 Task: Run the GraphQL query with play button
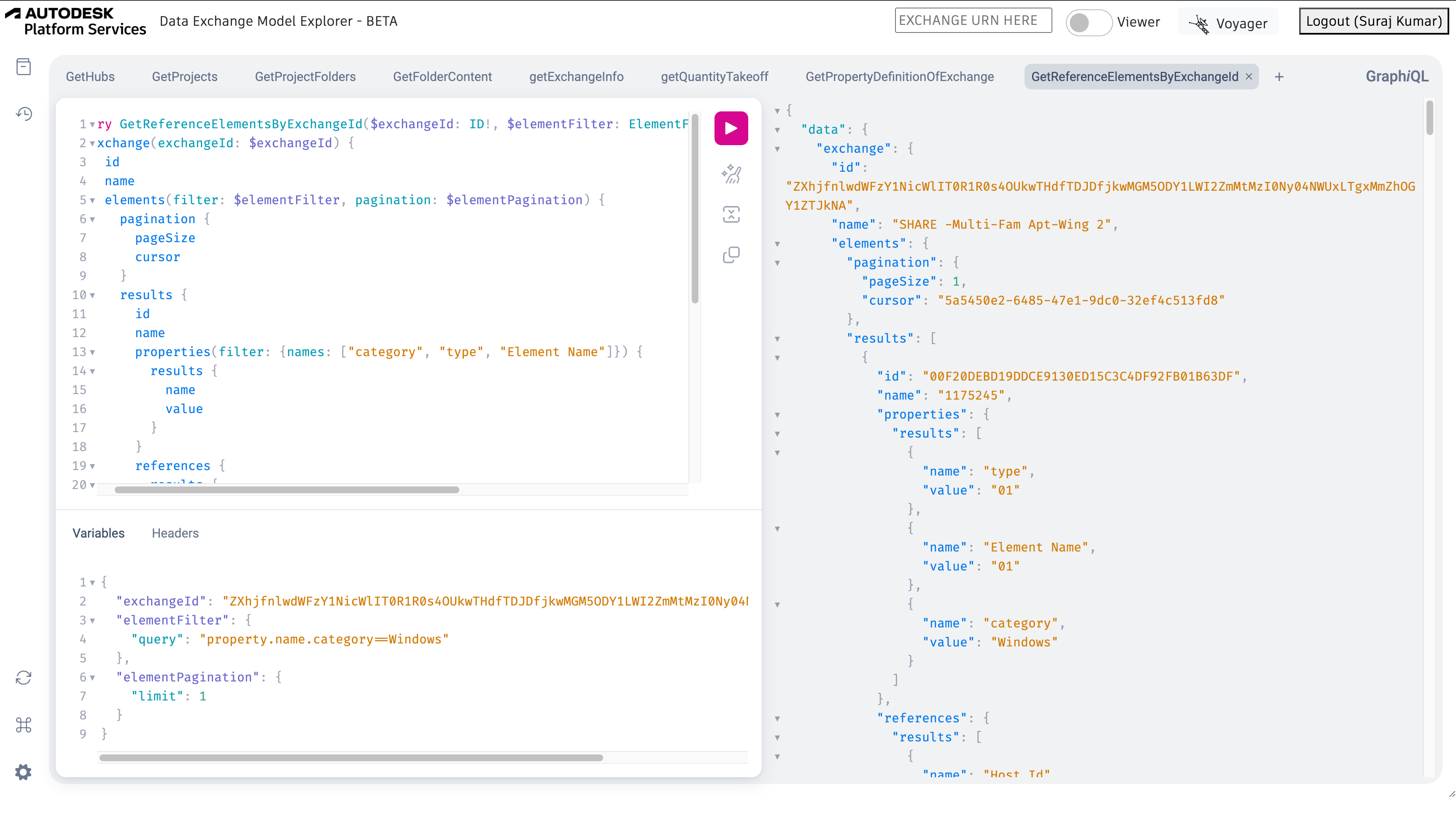tap(731, 128)
